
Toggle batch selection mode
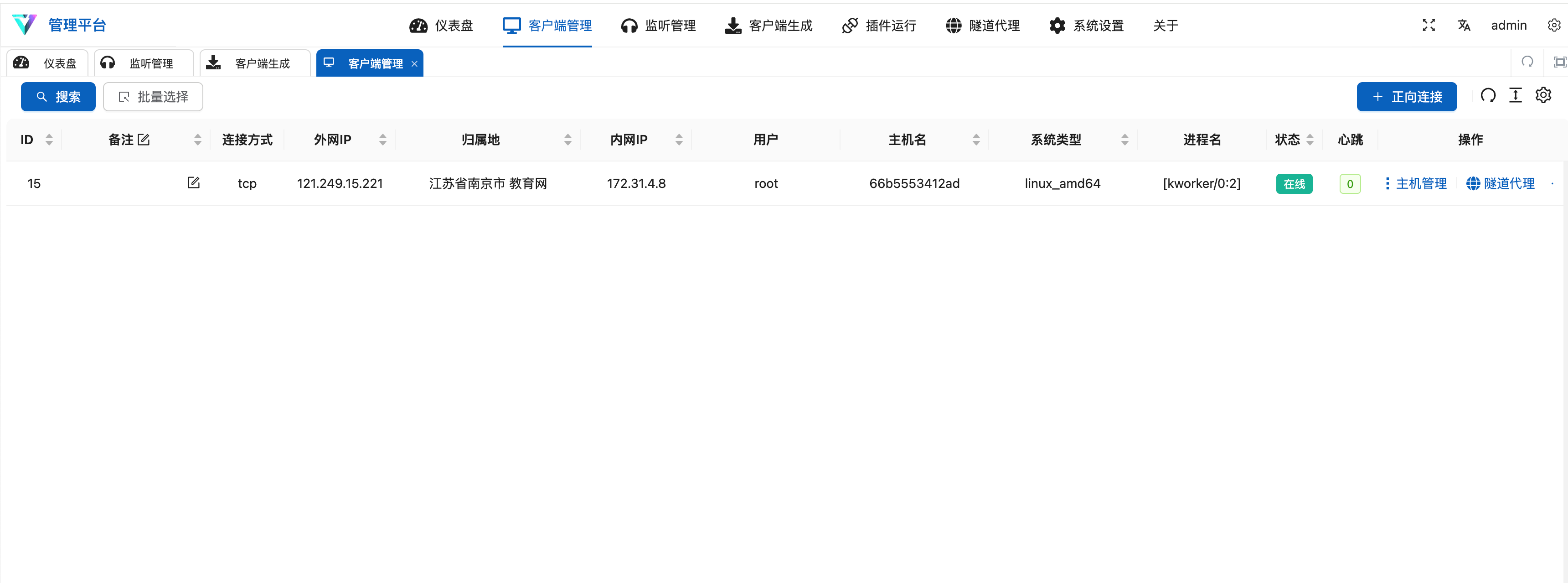point(153,97)
